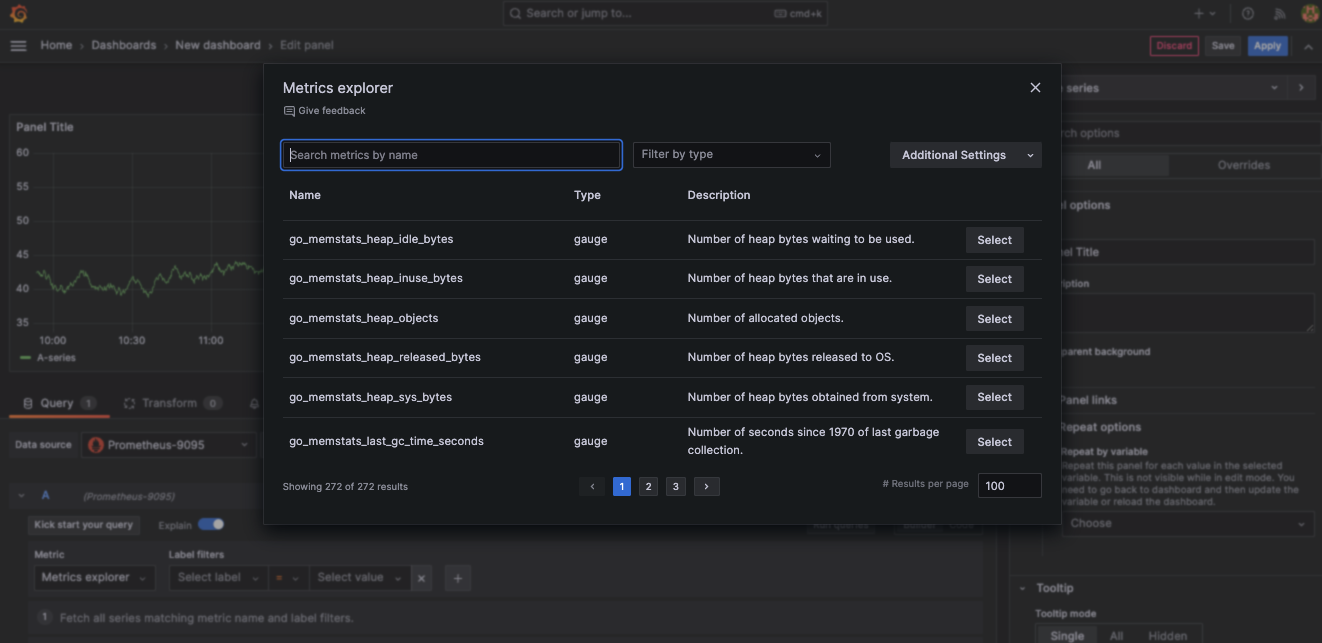Open the Filter by type dropdown

pos(731,154)
